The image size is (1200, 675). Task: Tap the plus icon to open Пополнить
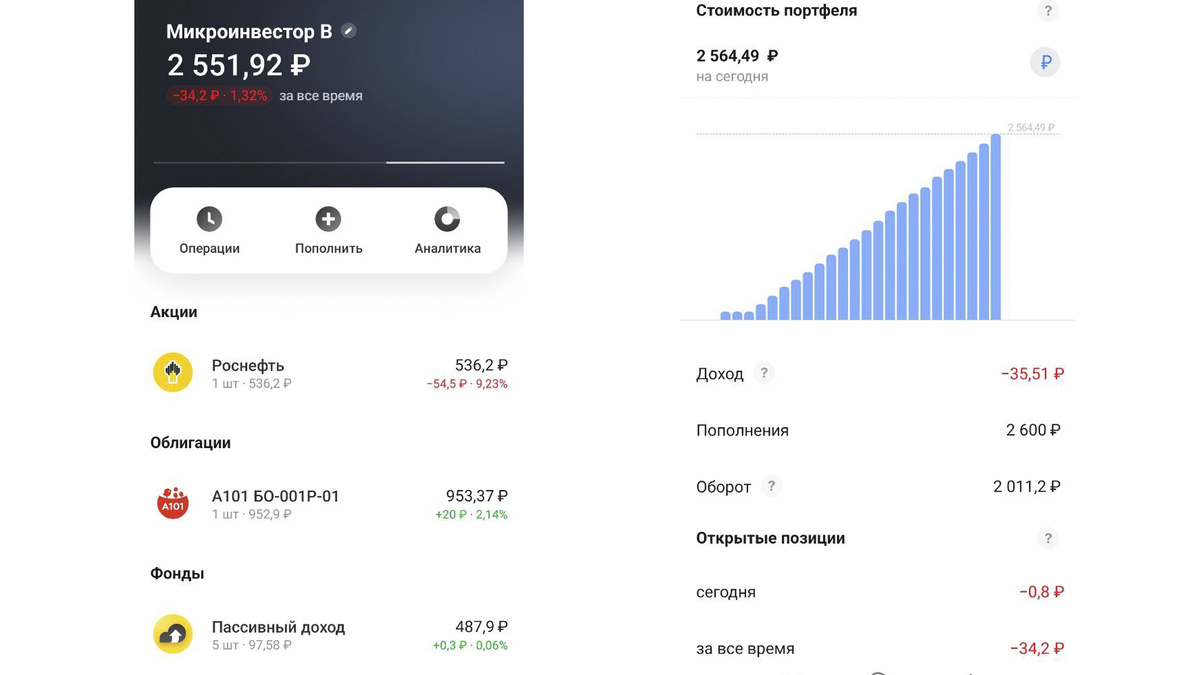point(328,218)
